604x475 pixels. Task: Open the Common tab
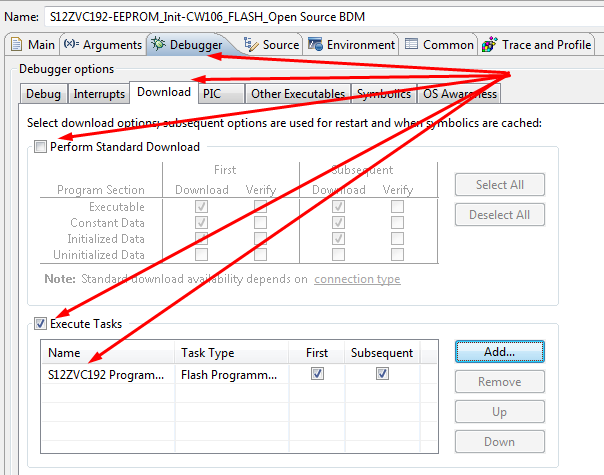pos(439,45)
